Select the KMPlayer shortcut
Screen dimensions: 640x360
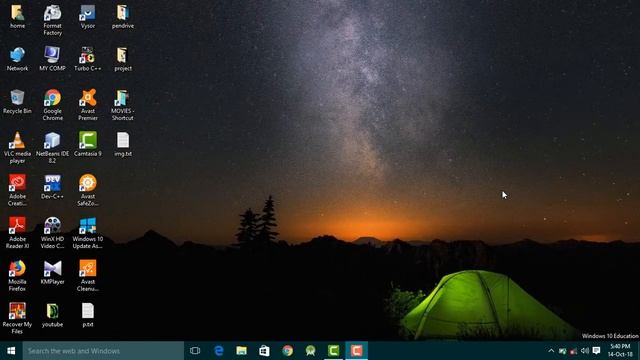tap(52, 272)
